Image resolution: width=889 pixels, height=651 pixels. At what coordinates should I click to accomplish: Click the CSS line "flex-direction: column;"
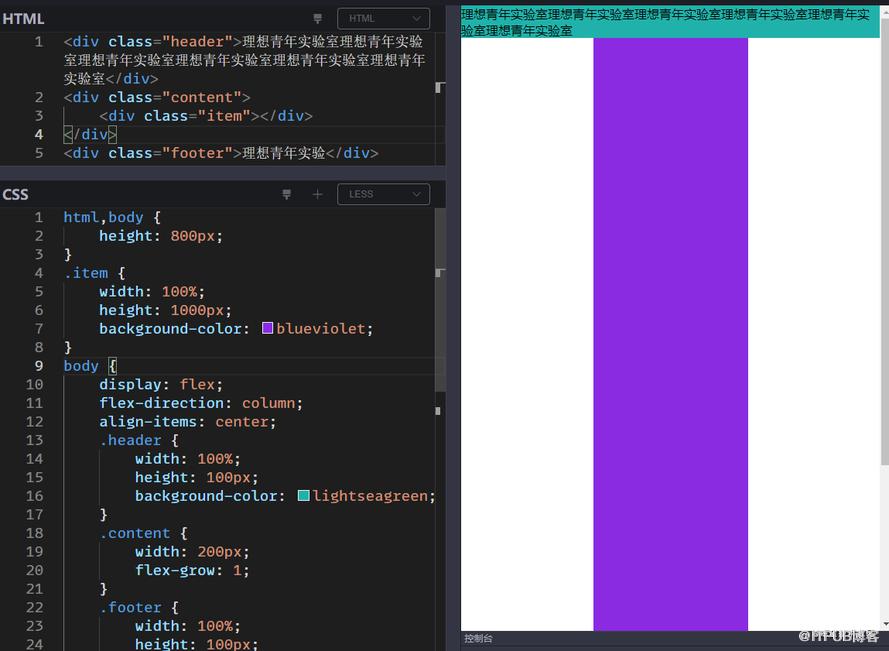201,403
